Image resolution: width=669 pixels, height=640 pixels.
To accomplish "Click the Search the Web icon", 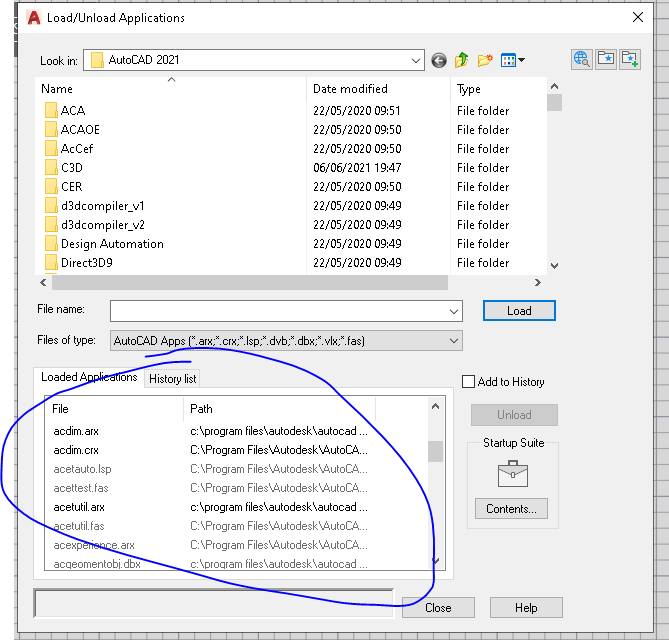I will point(582,59).
